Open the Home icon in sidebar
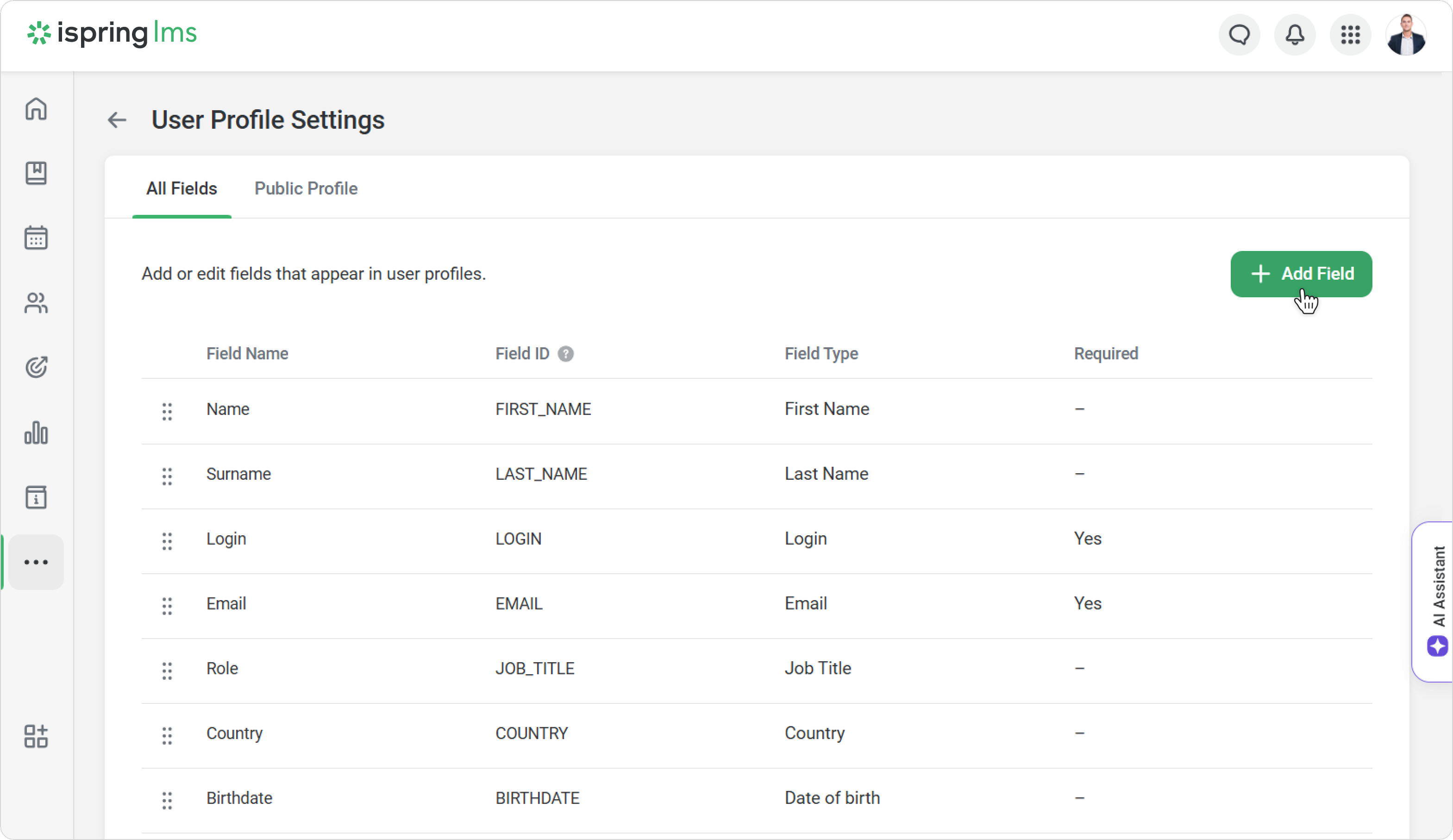This screenshot has height=840, width=1453. 36,108
